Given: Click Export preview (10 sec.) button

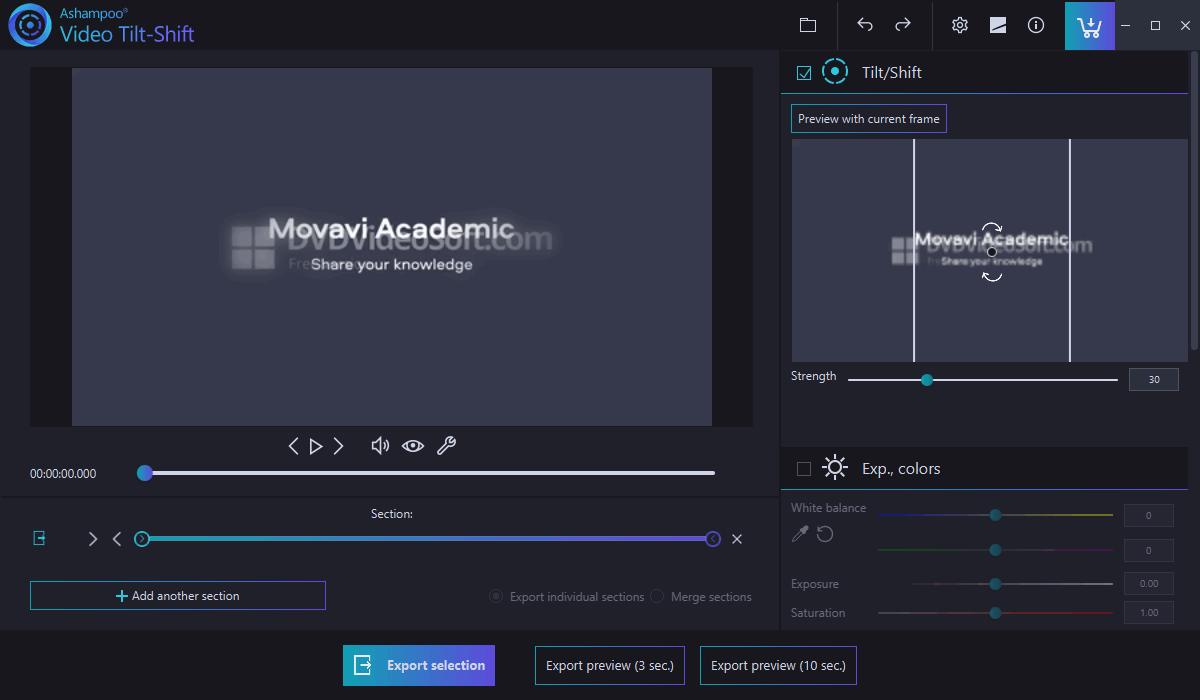Looking at the screenshot, I should [x=778, y=665].
